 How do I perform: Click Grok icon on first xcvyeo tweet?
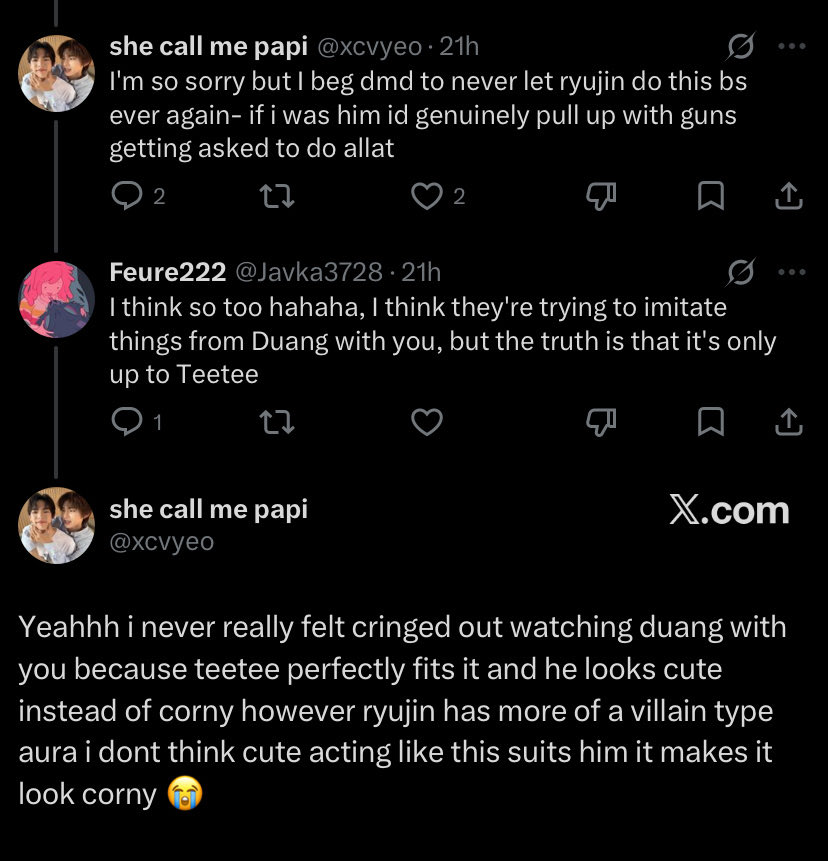(x=740, y=46)
